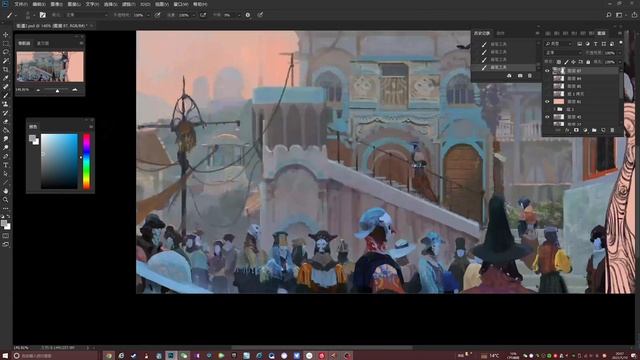Create a new group in the Layers panel
The height and width of the screenshot is (360, 640).
pos(594,130)
